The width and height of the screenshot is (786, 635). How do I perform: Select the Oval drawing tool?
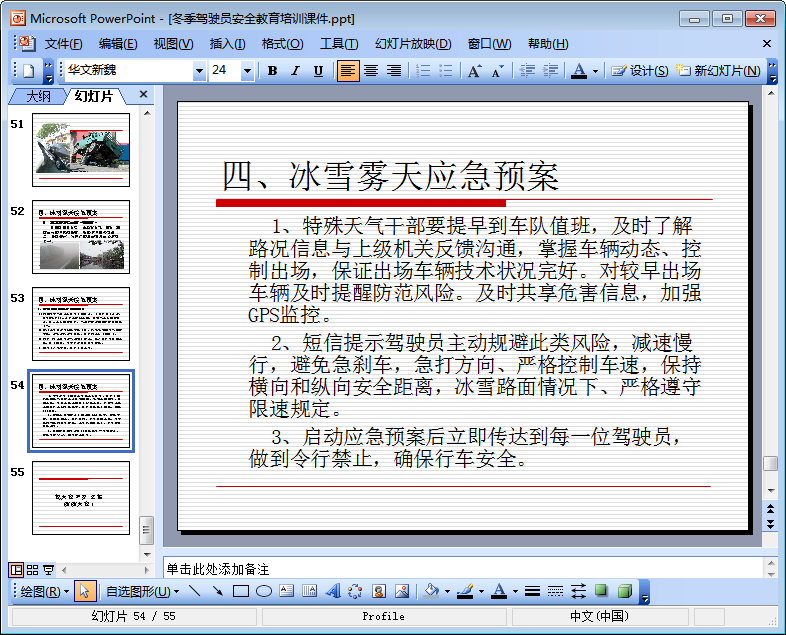click(264, 591)
